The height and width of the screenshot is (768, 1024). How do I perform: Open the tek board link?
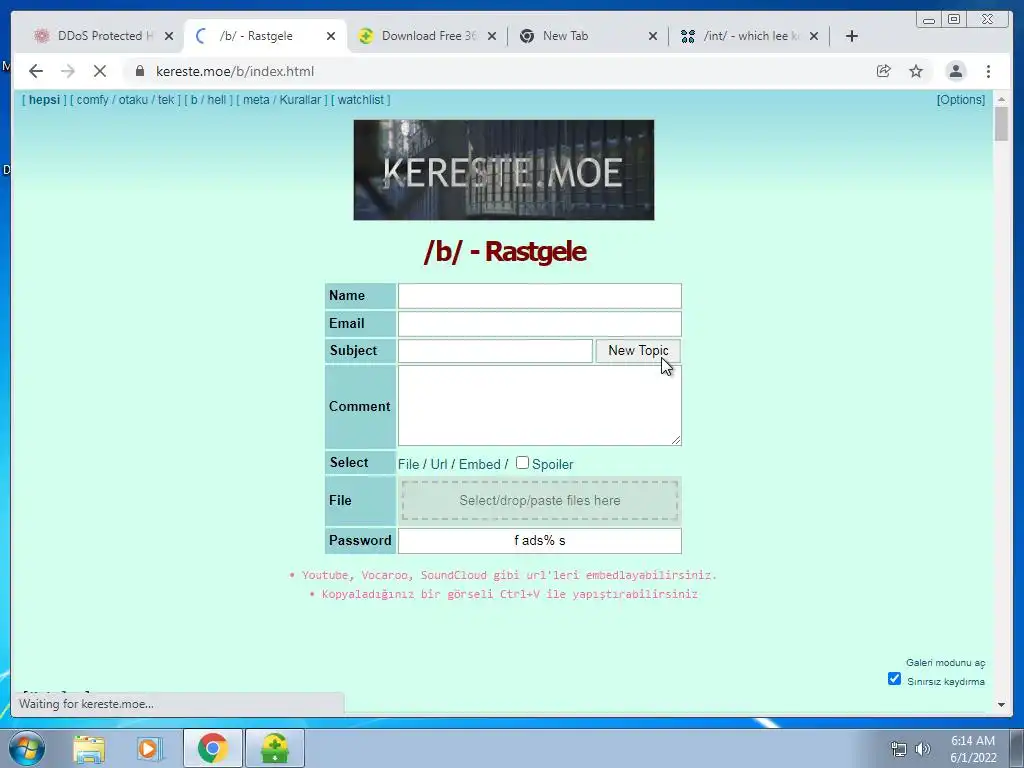(166, 100)
